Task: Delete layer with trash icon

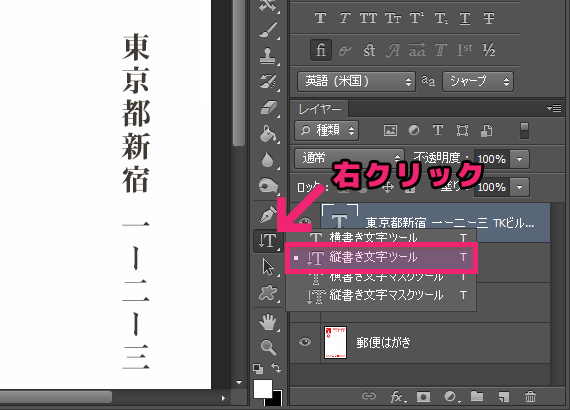Action: coord(530,396)
